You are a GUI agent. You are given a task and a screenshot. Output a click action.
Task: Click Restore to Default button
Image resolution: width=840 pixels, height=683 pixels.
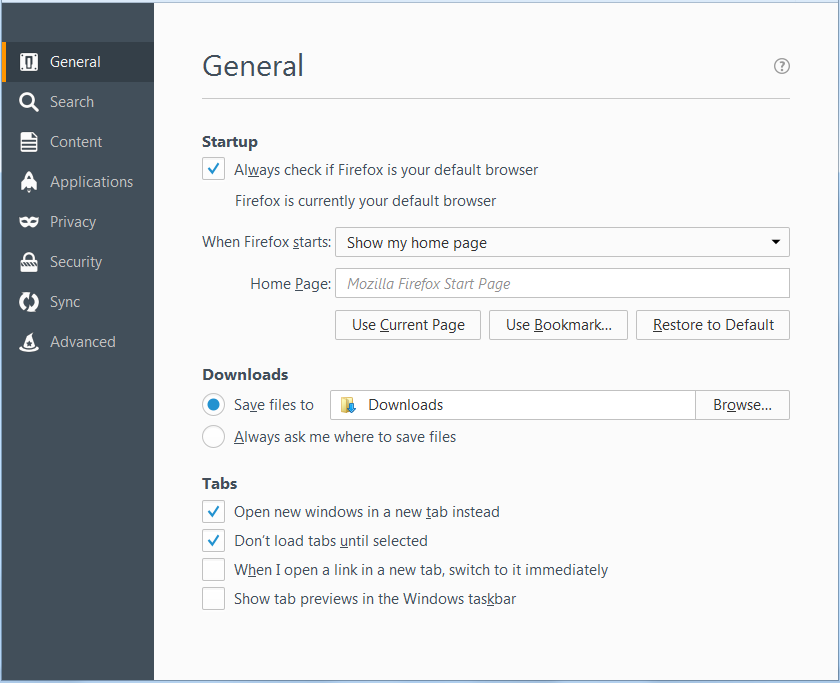tap(712, 325)
